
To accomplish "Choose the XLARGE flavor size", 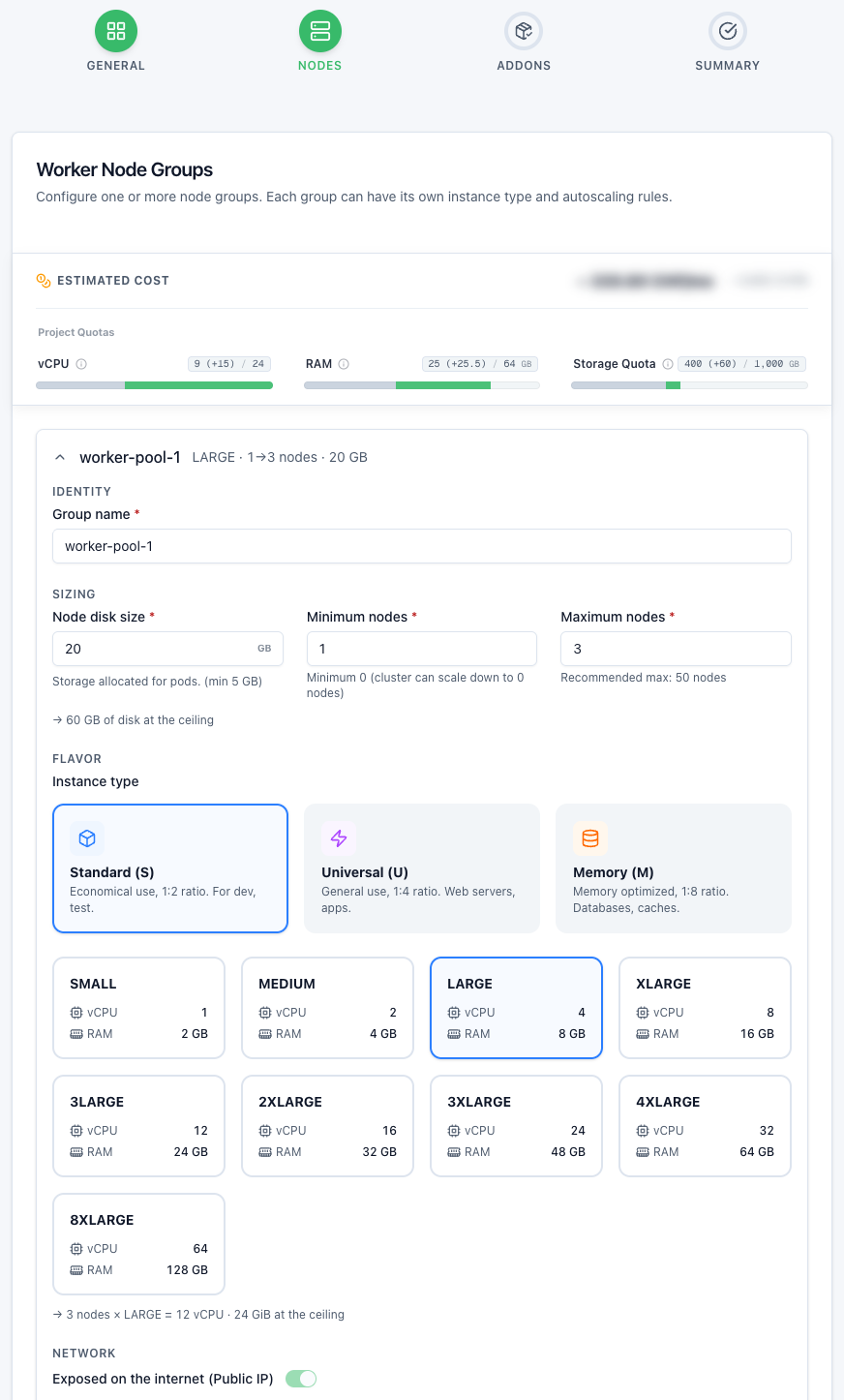I will pyautogui.click(x=705, y=1008).
